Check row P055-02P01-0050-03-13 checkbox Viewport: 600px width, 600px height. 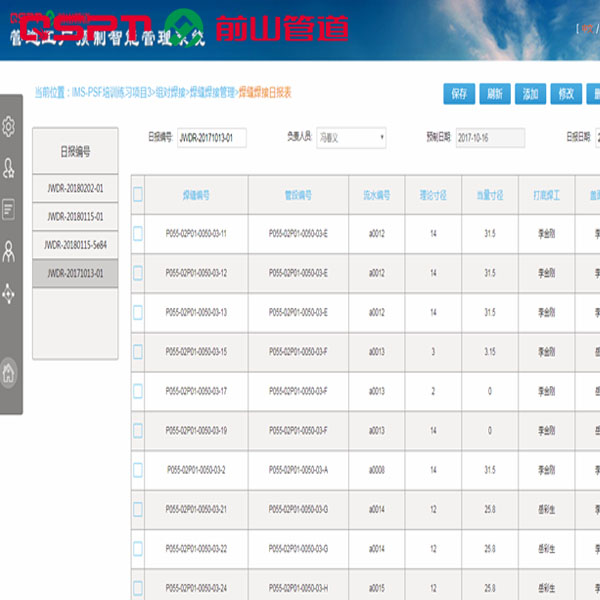138,312
